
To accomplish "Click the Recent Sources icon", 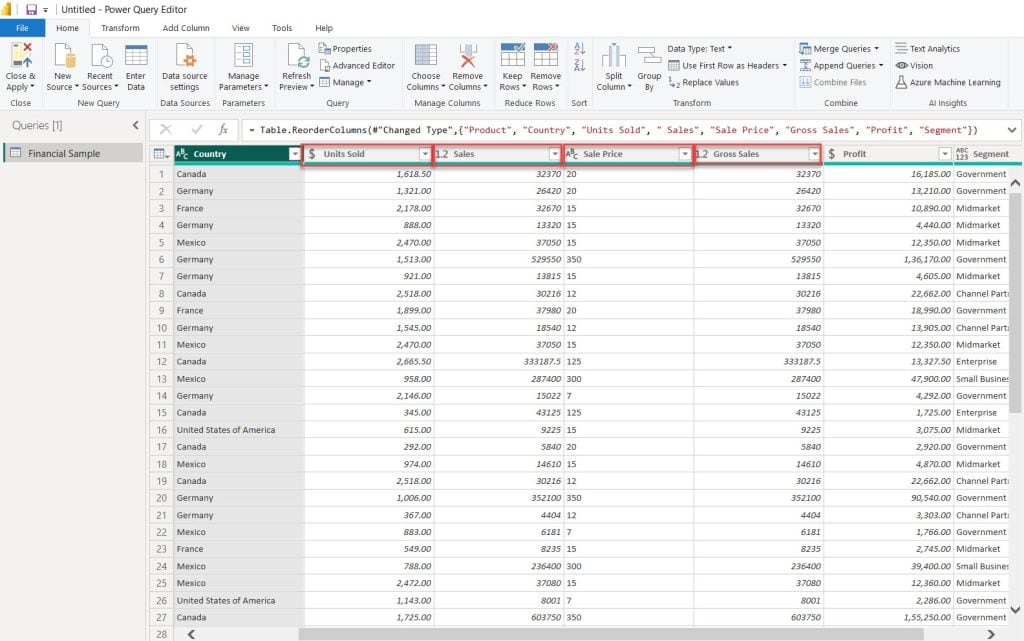I will coord(101,56).
